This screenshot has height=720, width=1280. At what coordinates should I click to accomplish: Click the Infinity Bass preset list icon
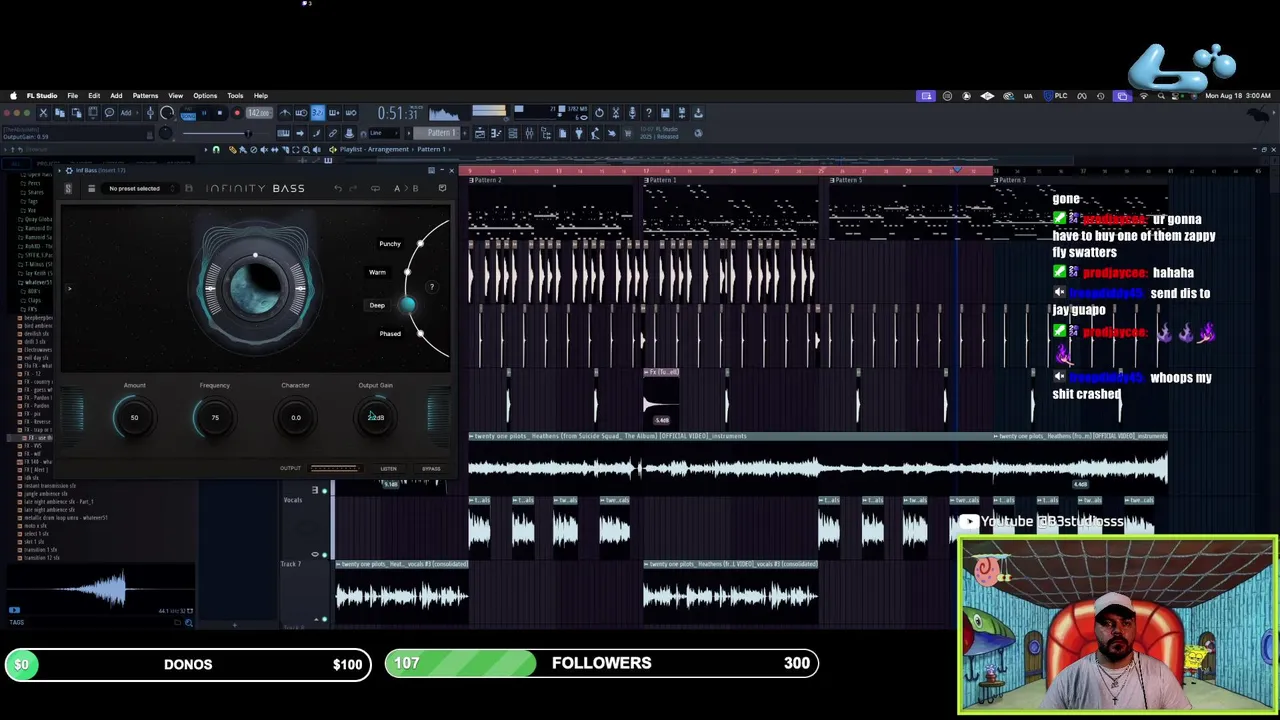pyautogui.click(x=92, y=188)
